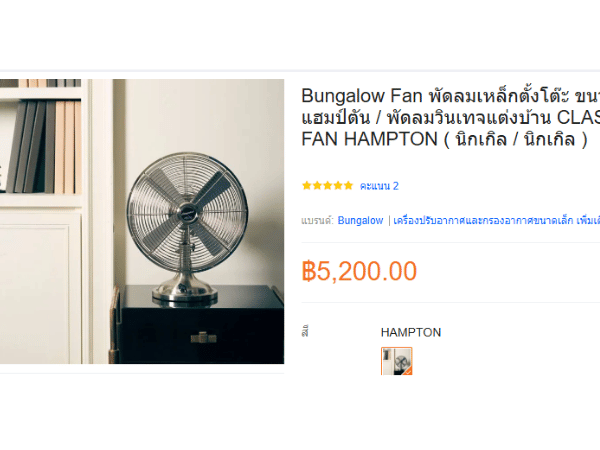This screenshot has width=600, height=450.
Task: Click the fifth yellow rating star
Action: [348, 186]
